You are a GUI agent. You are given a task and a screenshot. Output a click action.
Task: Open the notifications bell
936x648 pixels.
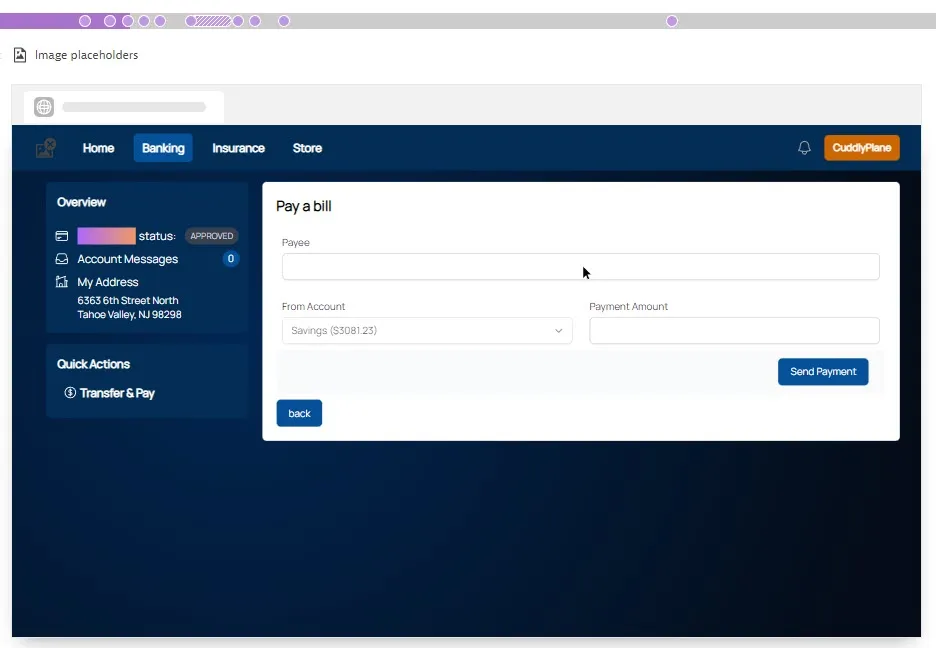(804, 148)
